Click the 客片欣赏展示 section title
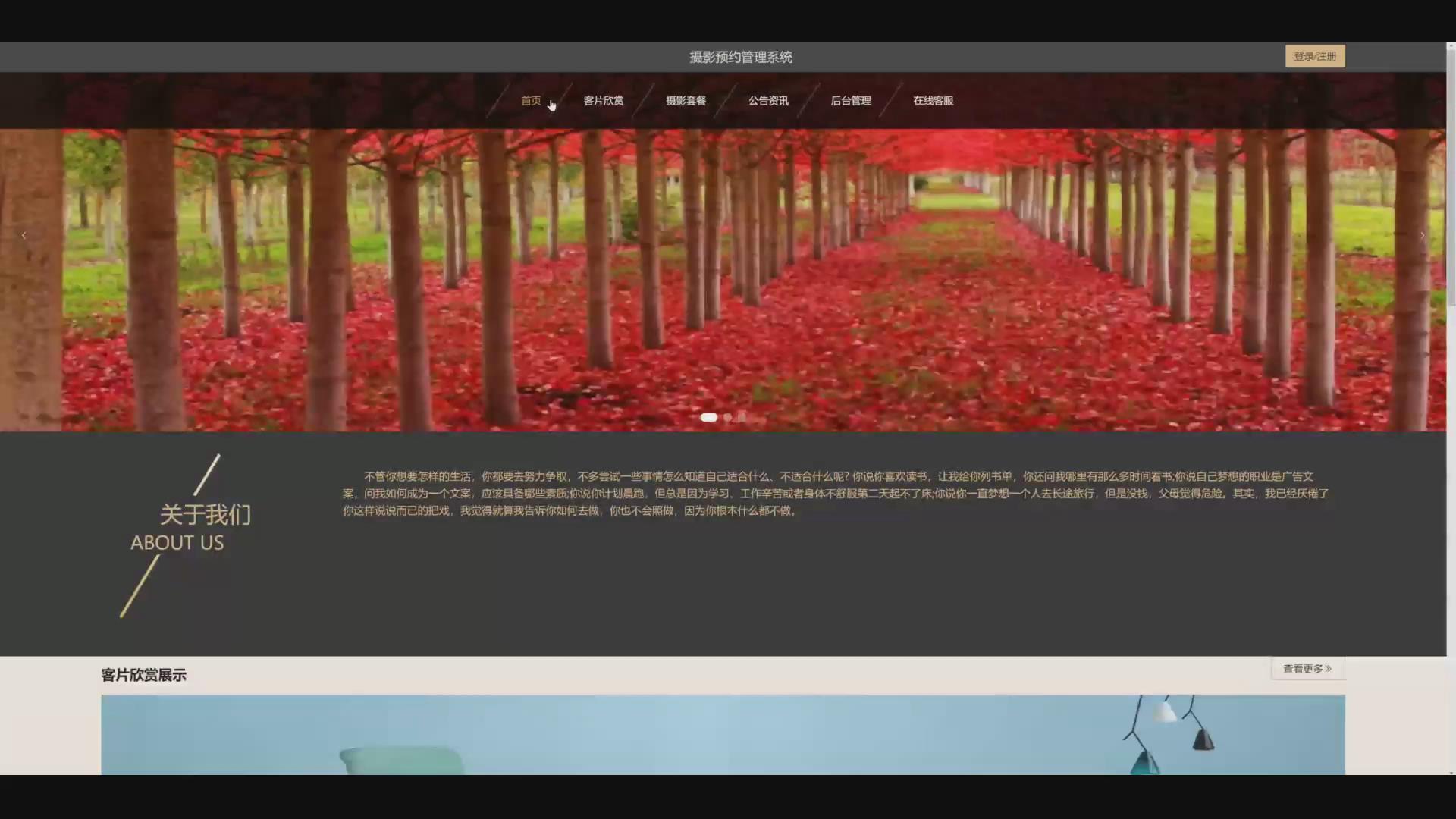This screenshot has width=1456, height=819. [x=144, y=675]
